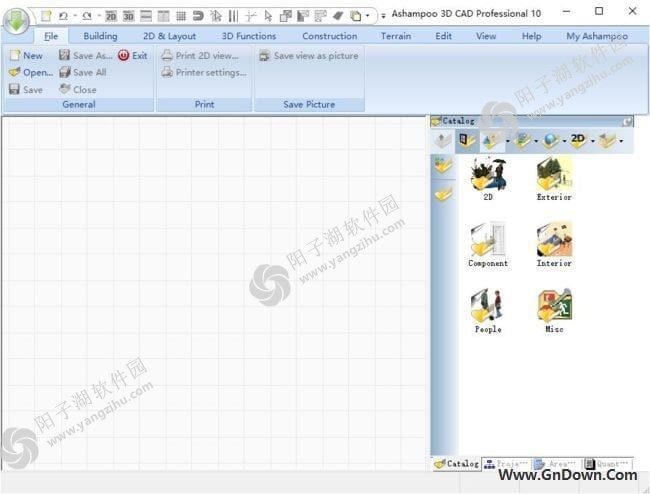Click the vertical guide lines toolbar icon

click(x=233, y=16)
